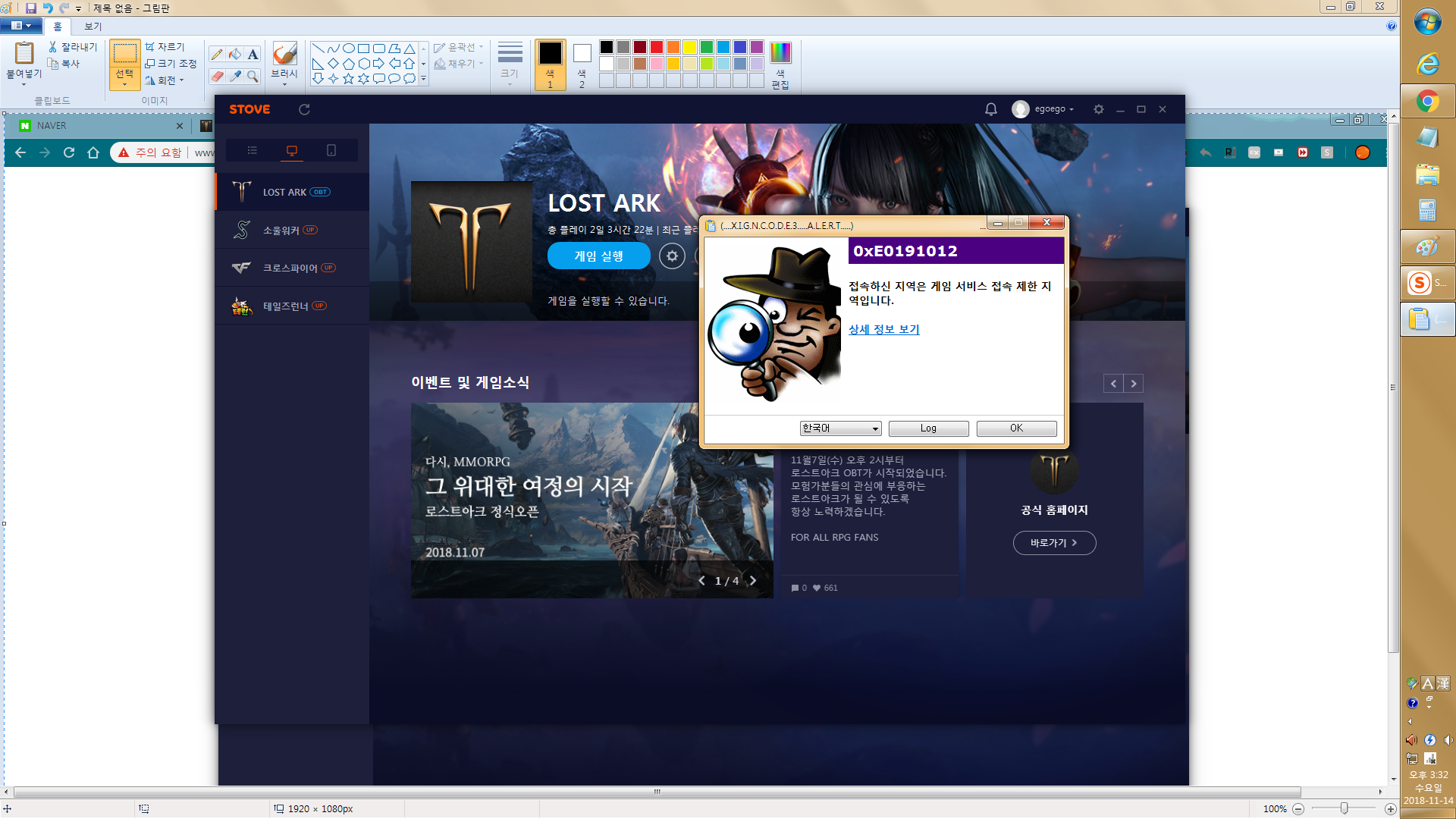Switch to the View (보기) ribbon tab
This screenshot has height=819, width=1456.
click(93, 27)
